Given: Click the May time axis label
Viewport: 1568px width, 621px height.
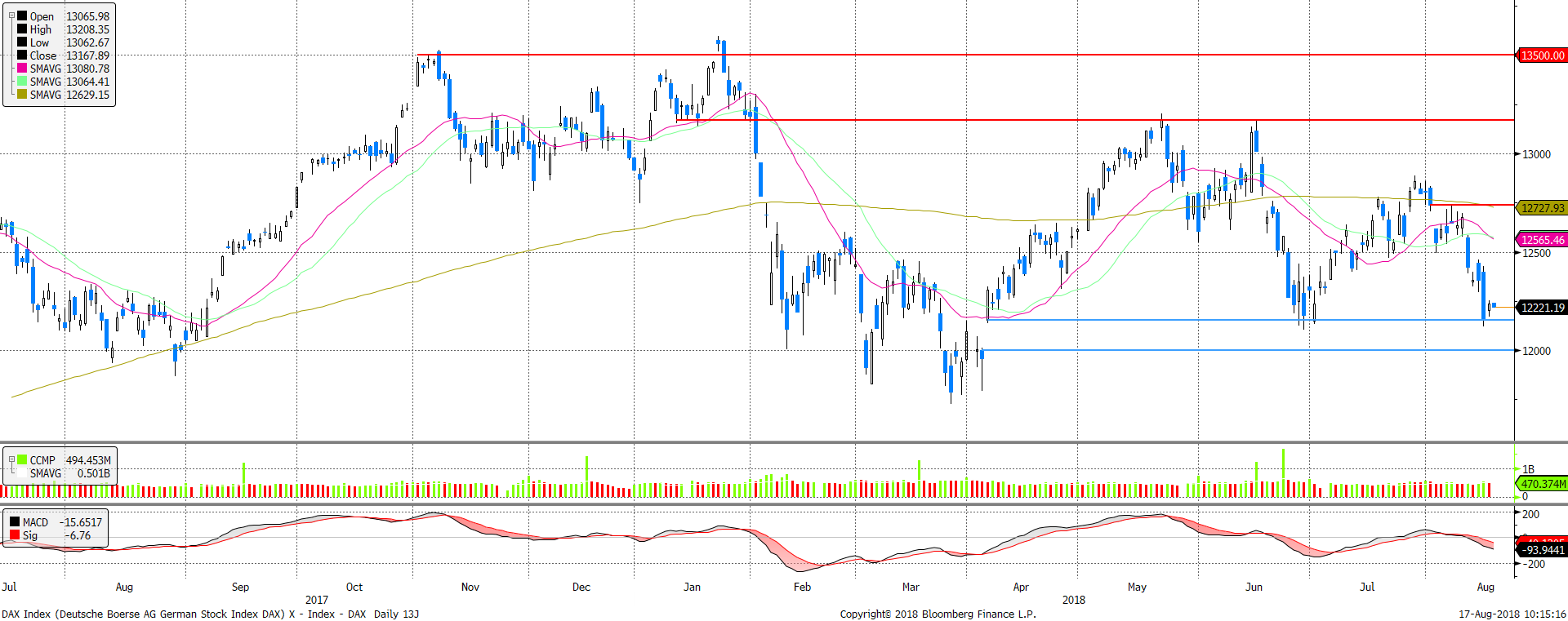Looking at the screenshot, I should (x=1137, y=587).
